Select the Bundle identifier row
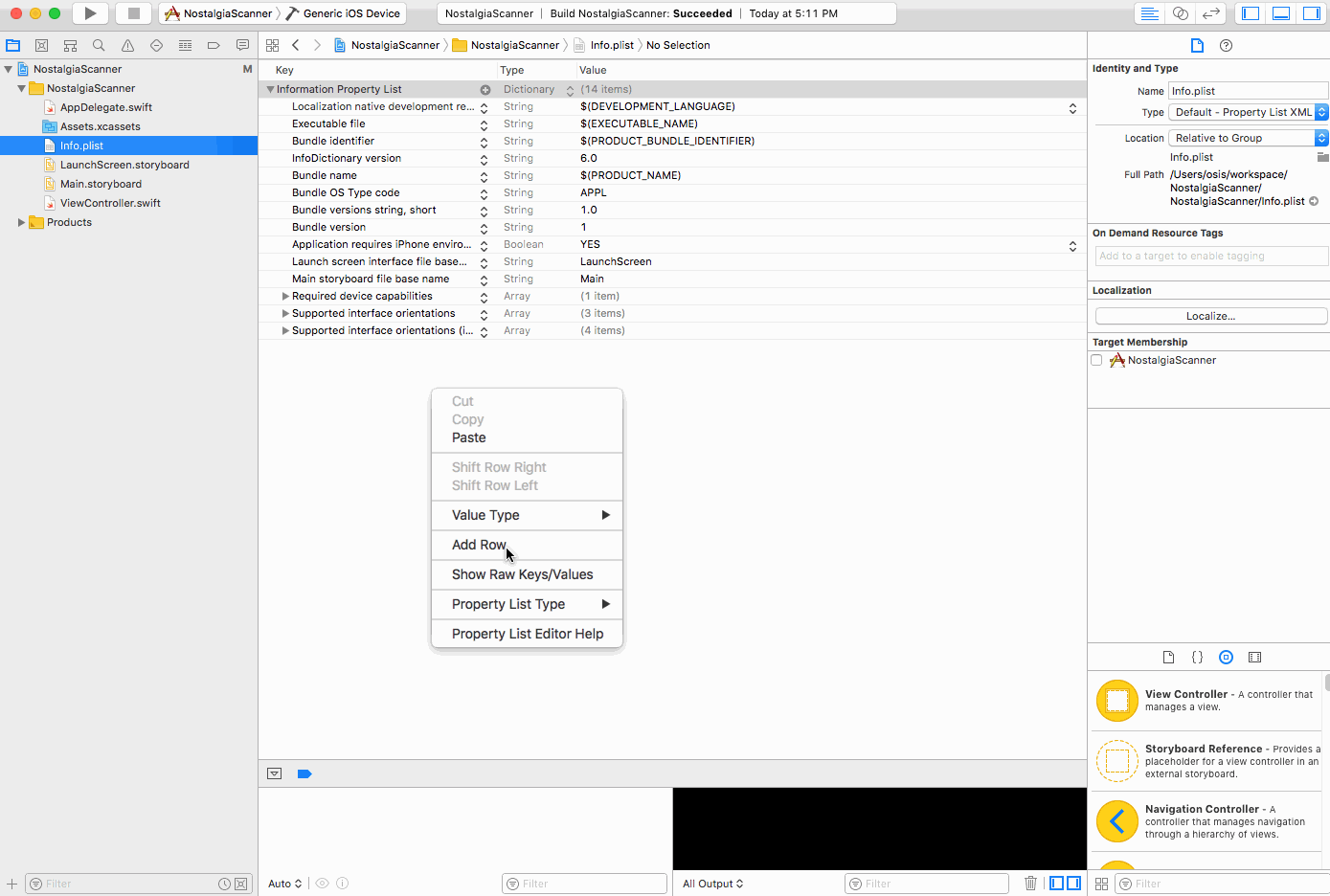The width and height of the screenshot is (1330, 896). click(x=672, y=141)
